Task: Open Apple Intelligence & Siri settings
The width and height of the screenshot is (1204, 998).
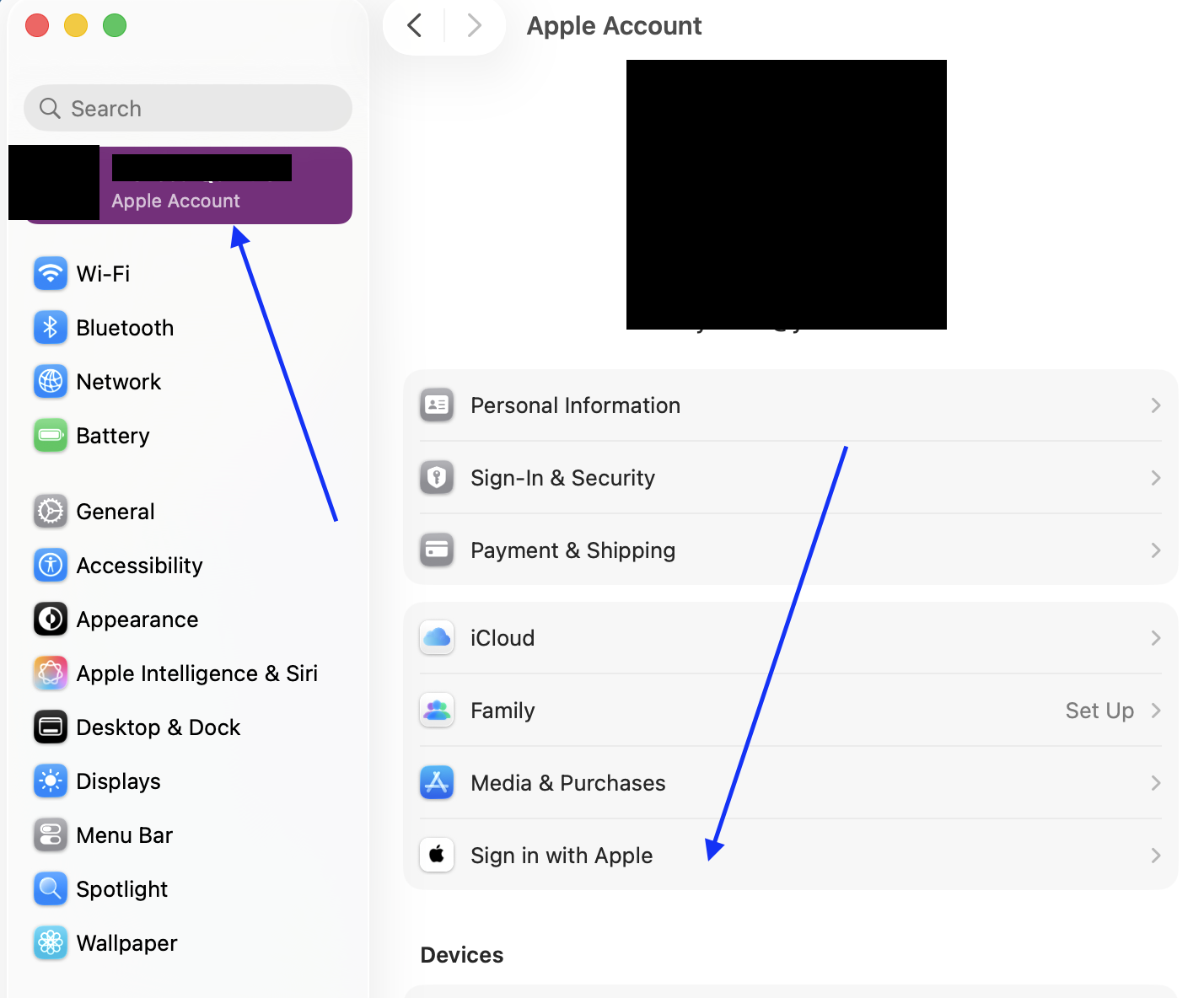Action: (188, 673)
